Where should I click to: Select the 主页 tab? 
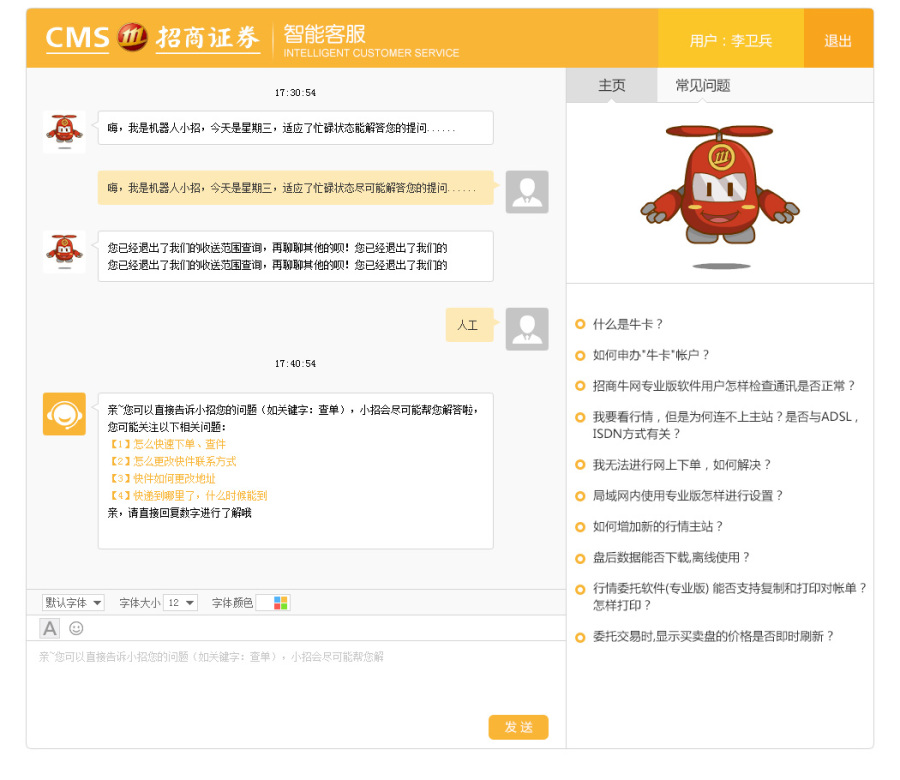pos(611,85)
